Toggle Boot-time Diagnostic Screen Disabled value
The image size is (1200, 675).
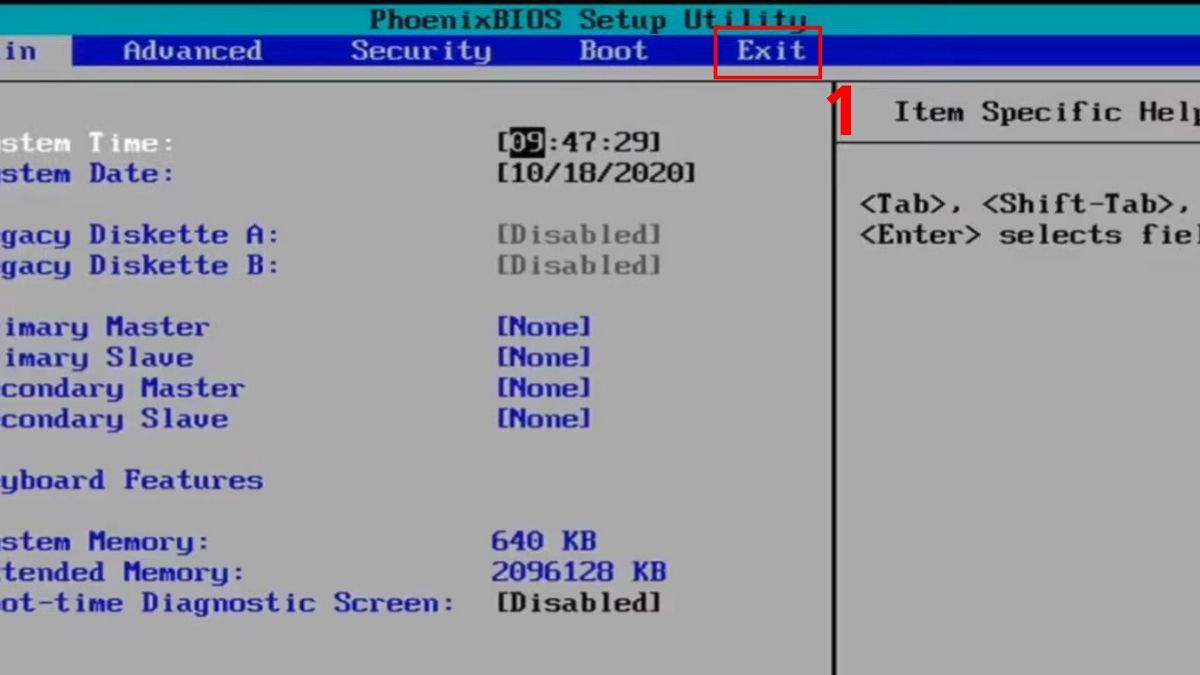point(579,603)
